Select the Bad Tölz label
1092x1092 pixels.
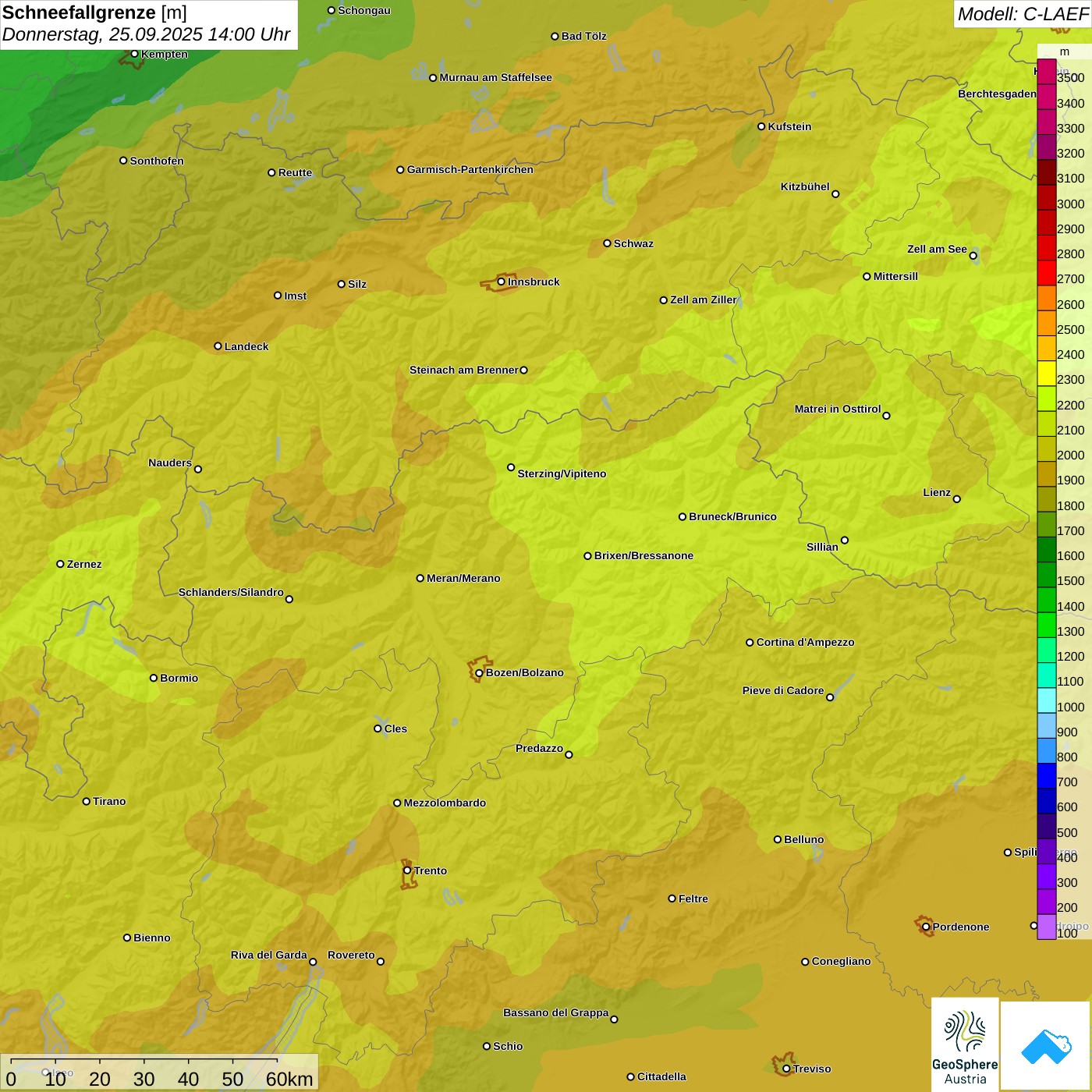(x=583, y=36)
